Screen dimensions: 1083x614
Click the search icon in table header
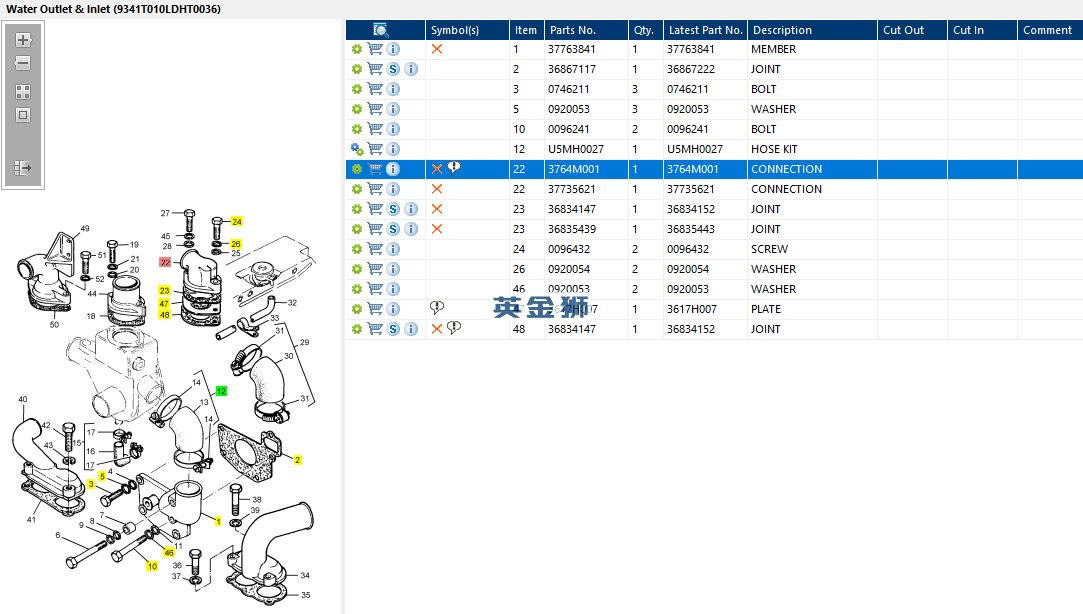381,30
